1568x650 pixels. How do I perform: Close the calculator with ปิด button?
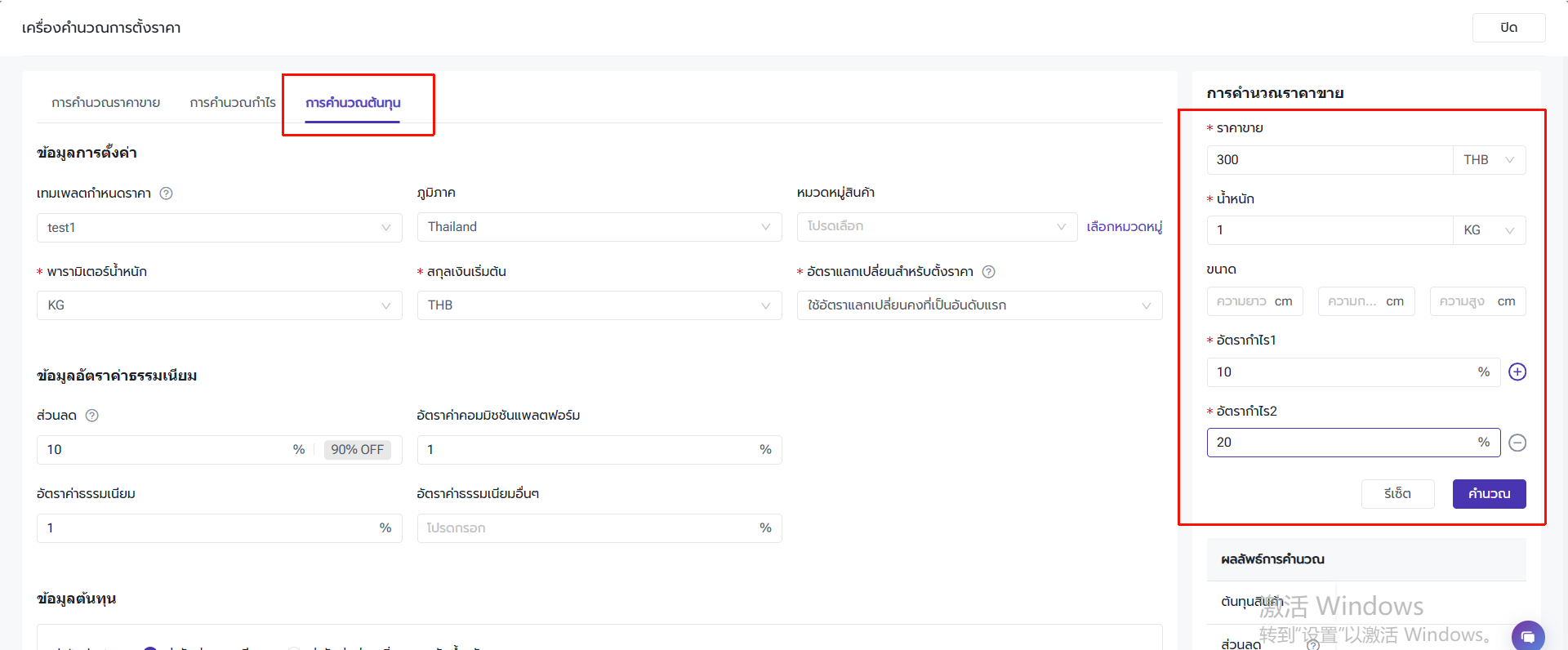(1508, 28)
